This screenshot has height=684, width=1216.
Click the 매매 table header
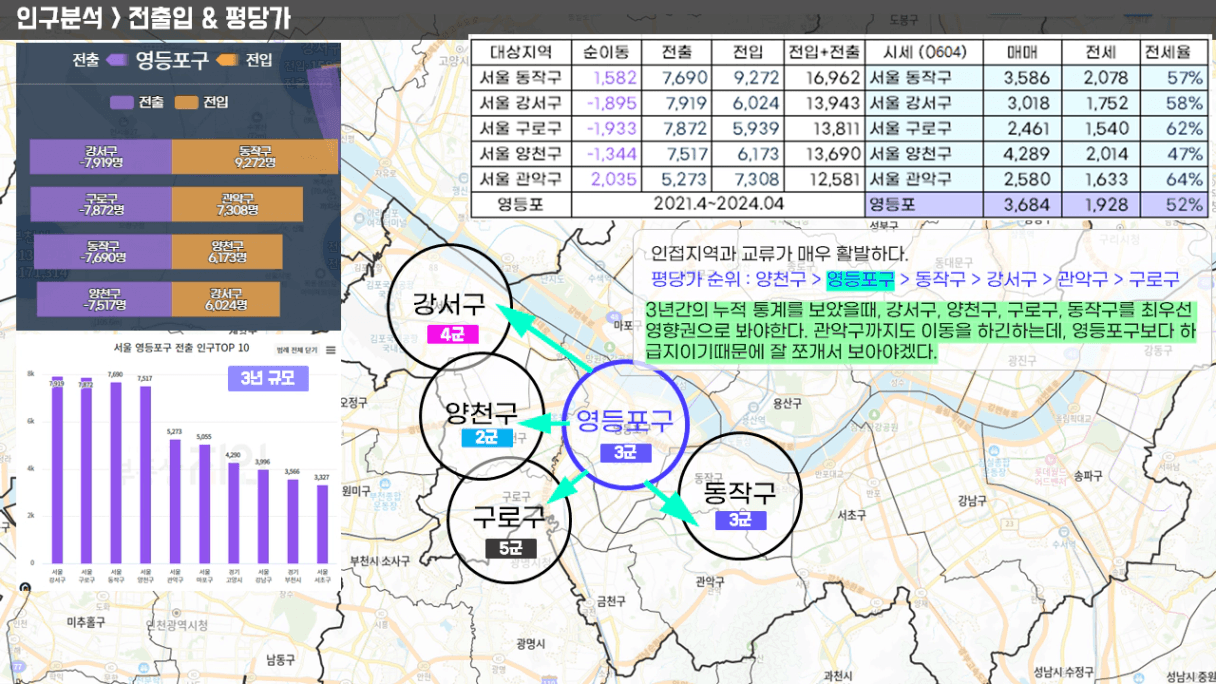point(1024,52)
